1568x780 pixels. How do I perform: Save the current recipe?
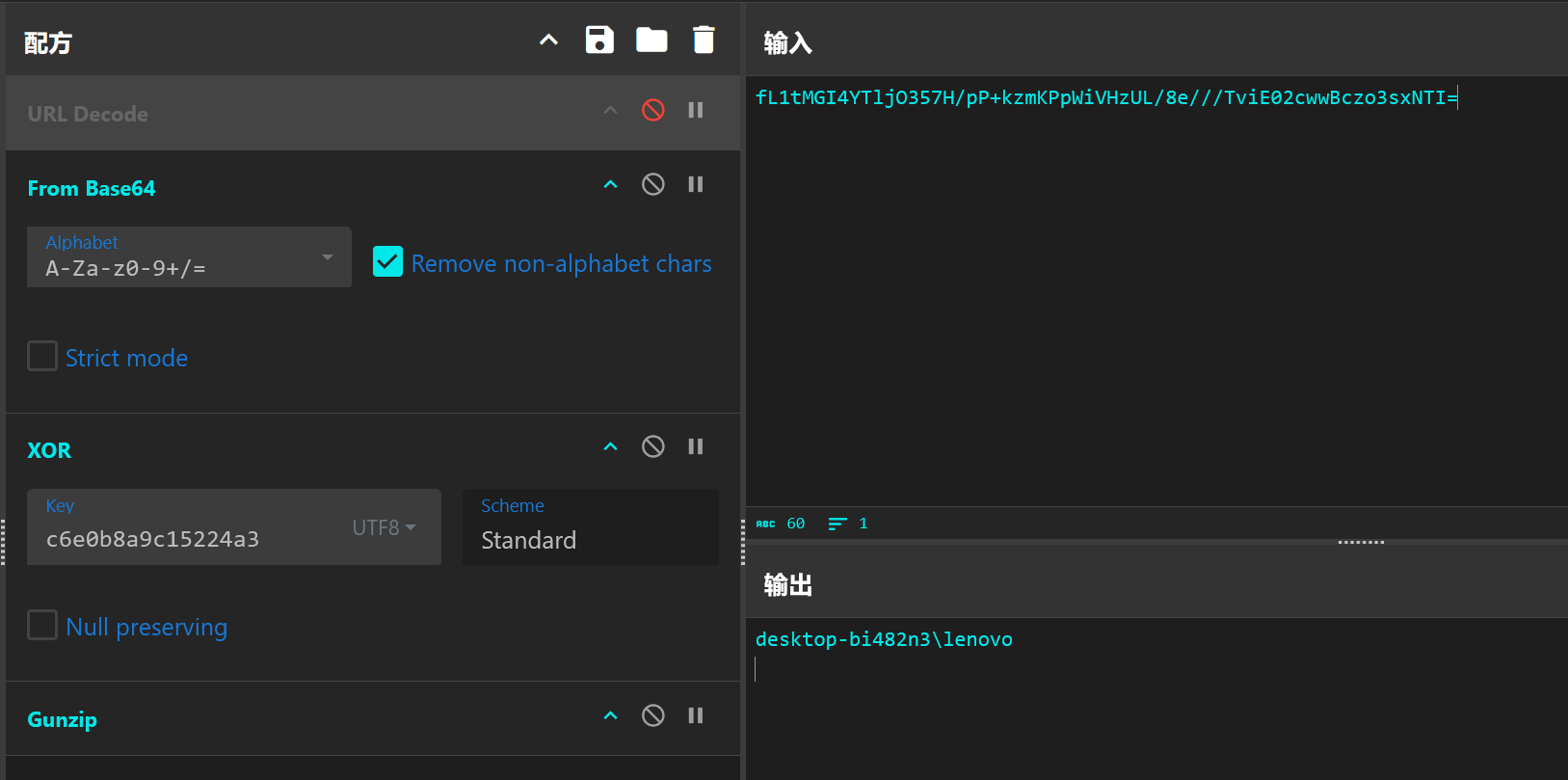599,40
